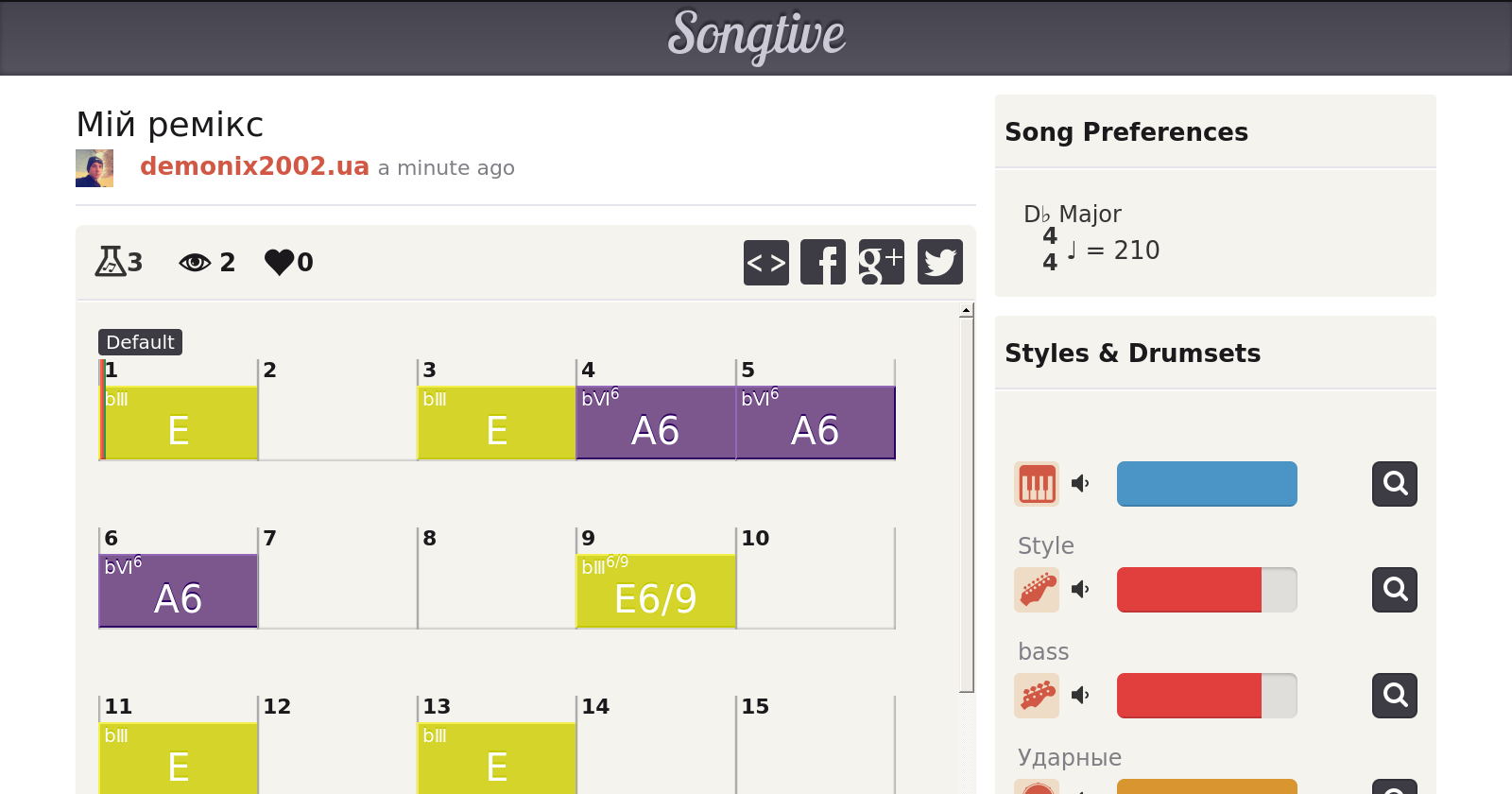Screen dimensions: 1512x794
Task: Share the song on Facebook
Action: pyautogui.click(x=823, y=262)
